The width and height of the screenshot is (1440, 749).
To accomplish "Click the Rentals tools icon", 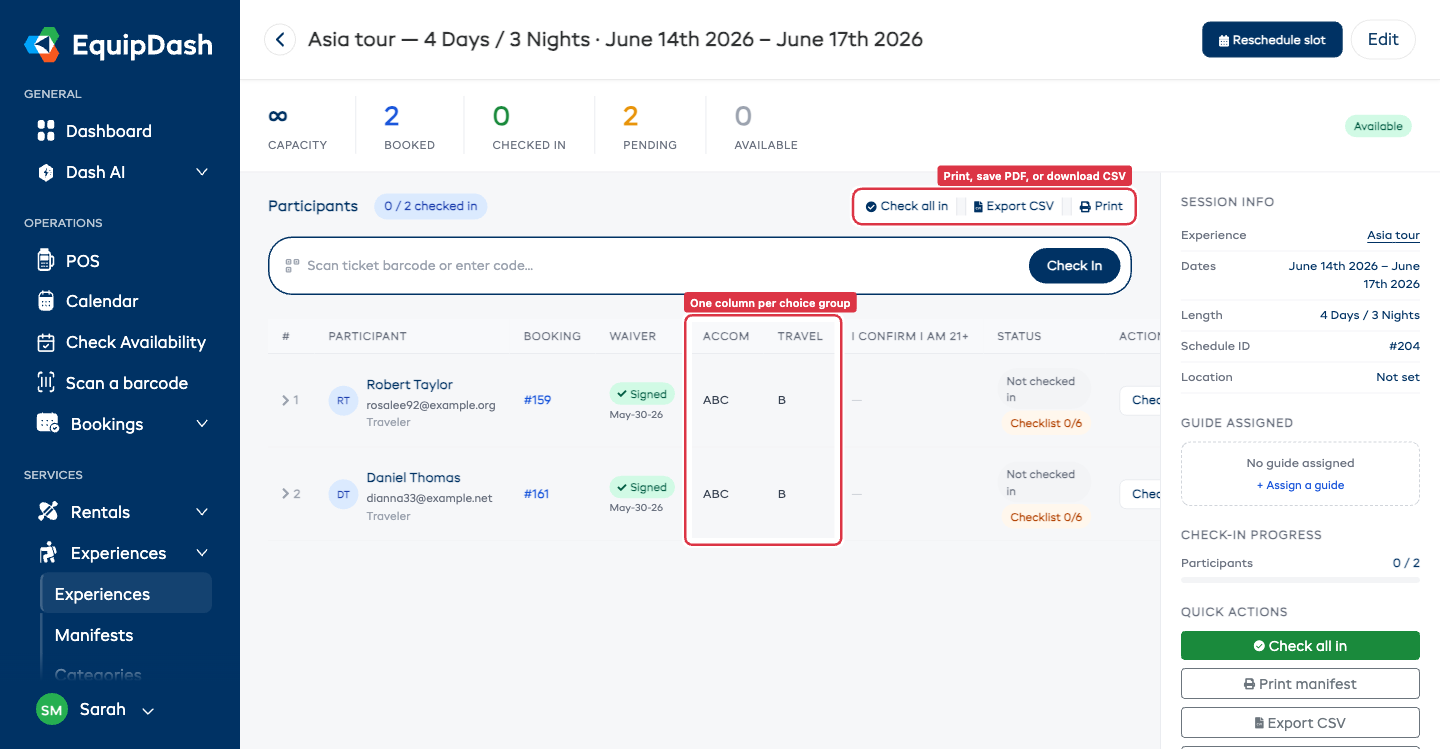I will (x=47, y=512).
